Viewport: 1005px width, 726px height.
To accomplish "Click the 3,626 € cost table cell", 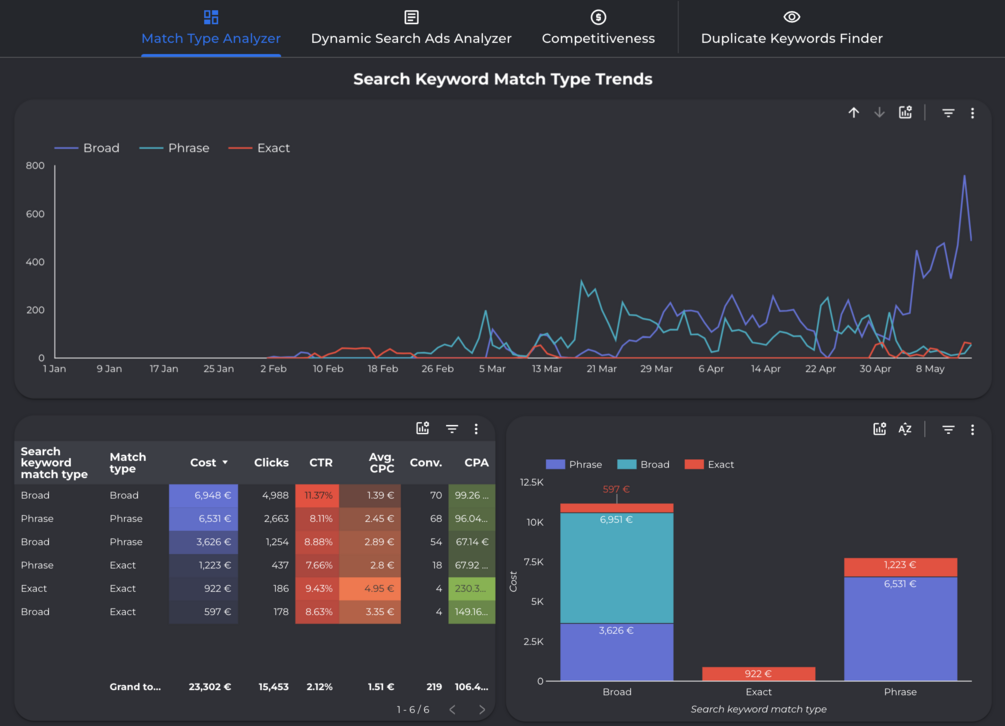I will pyautogui.click(x=203, y=541).
